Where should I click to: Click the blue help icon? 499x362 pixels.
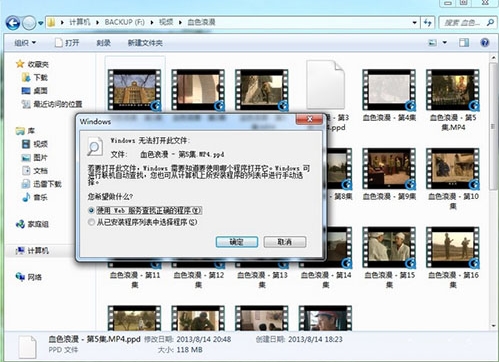tap(485, 42)
